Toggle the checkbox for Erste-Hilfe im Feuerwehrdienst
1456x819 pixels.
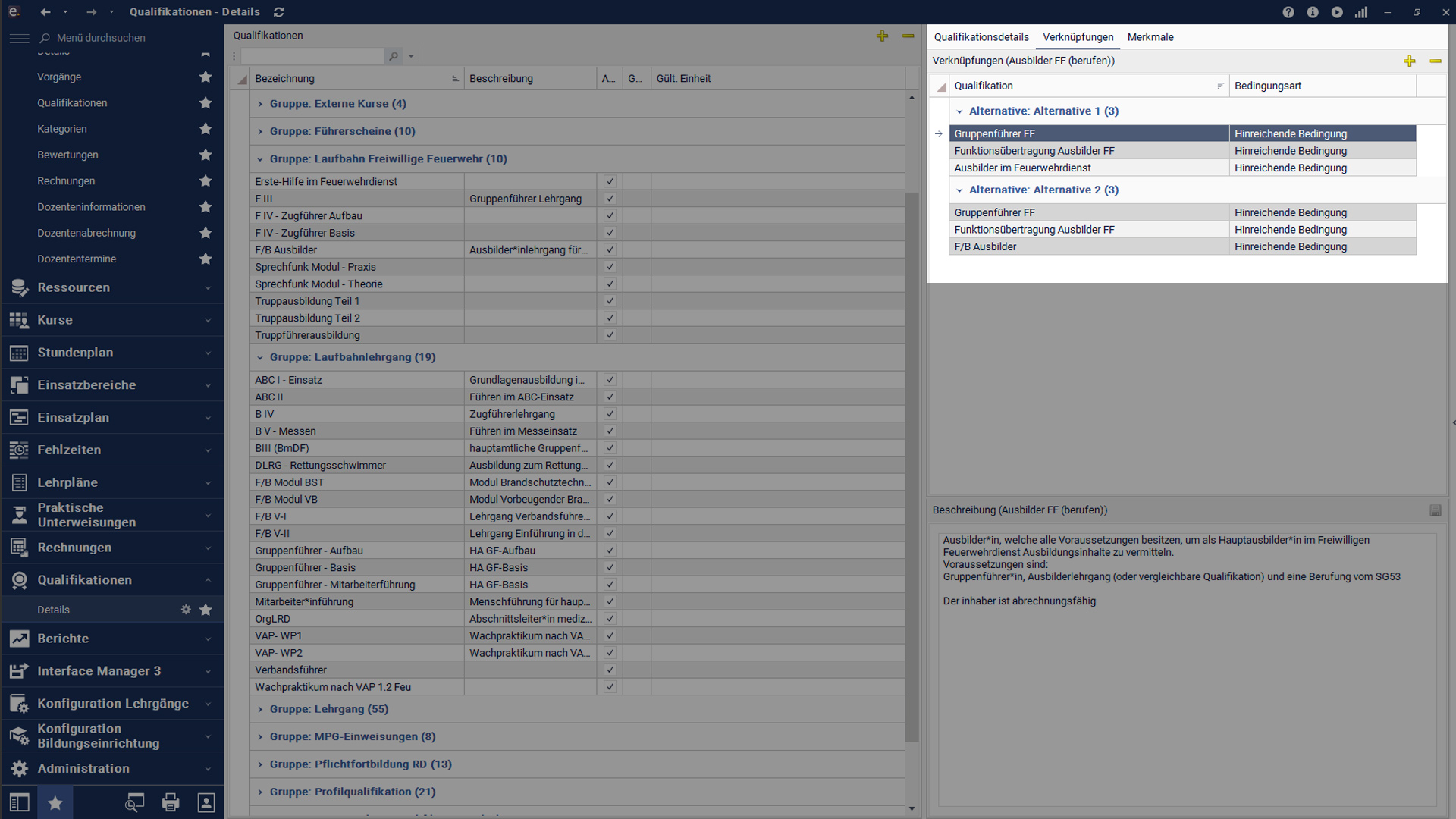[610, 181]
